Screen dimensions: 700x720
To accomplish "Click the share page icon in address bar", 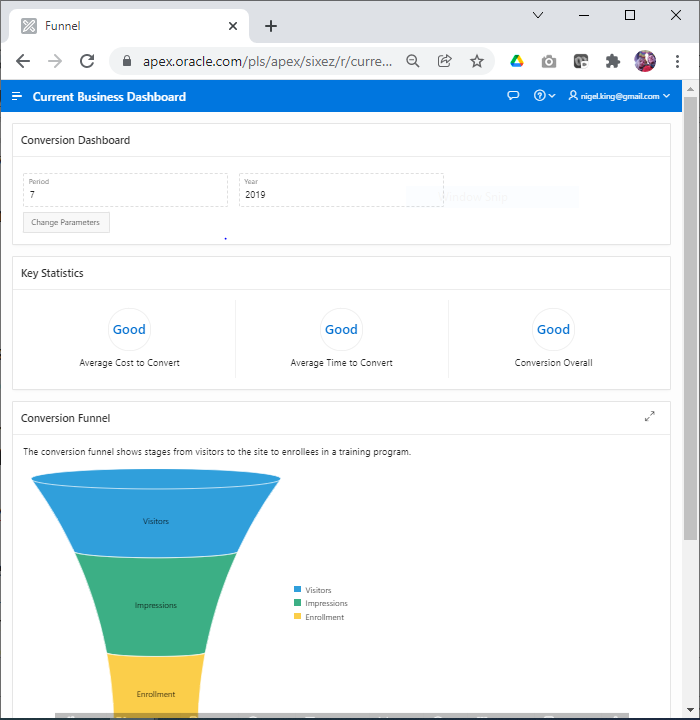I will coord(445,61).
